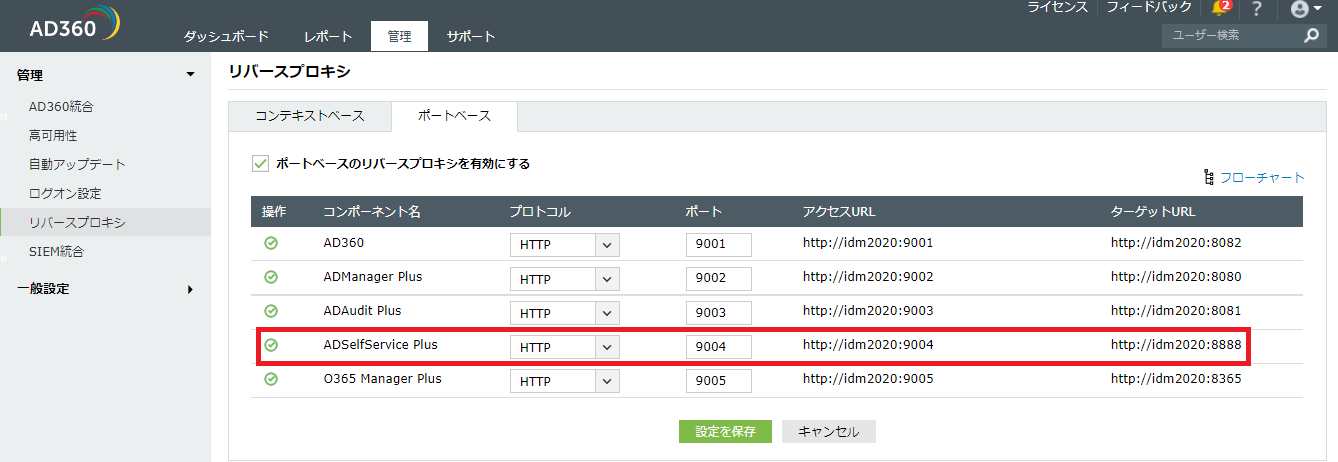This screenshot has width=1338, height=462.
Task: Open the user account avatar menu
Action: (x=1306, y=9)
